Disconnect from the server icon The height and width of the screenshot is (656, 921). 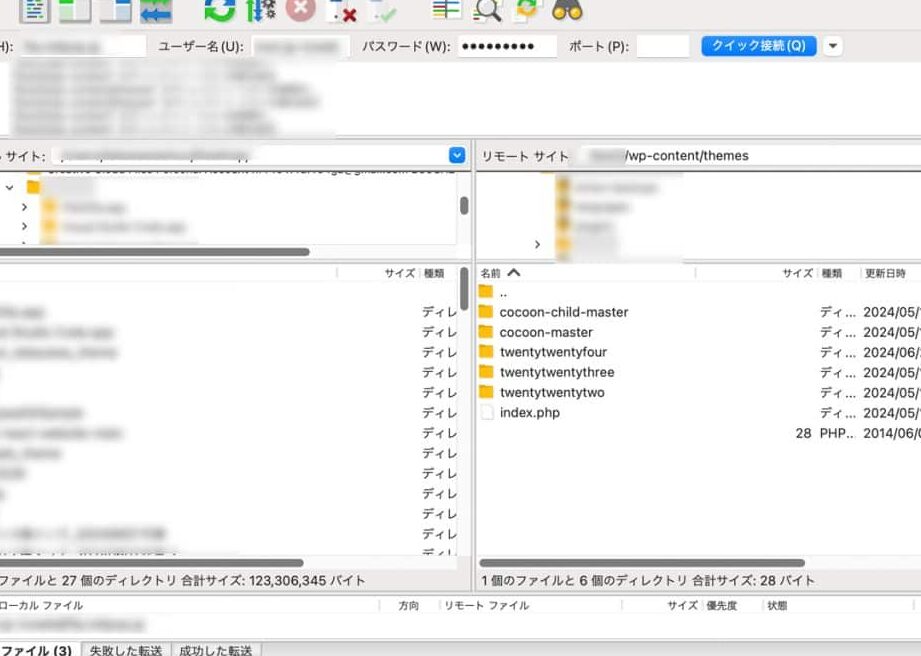pos(341,11)
